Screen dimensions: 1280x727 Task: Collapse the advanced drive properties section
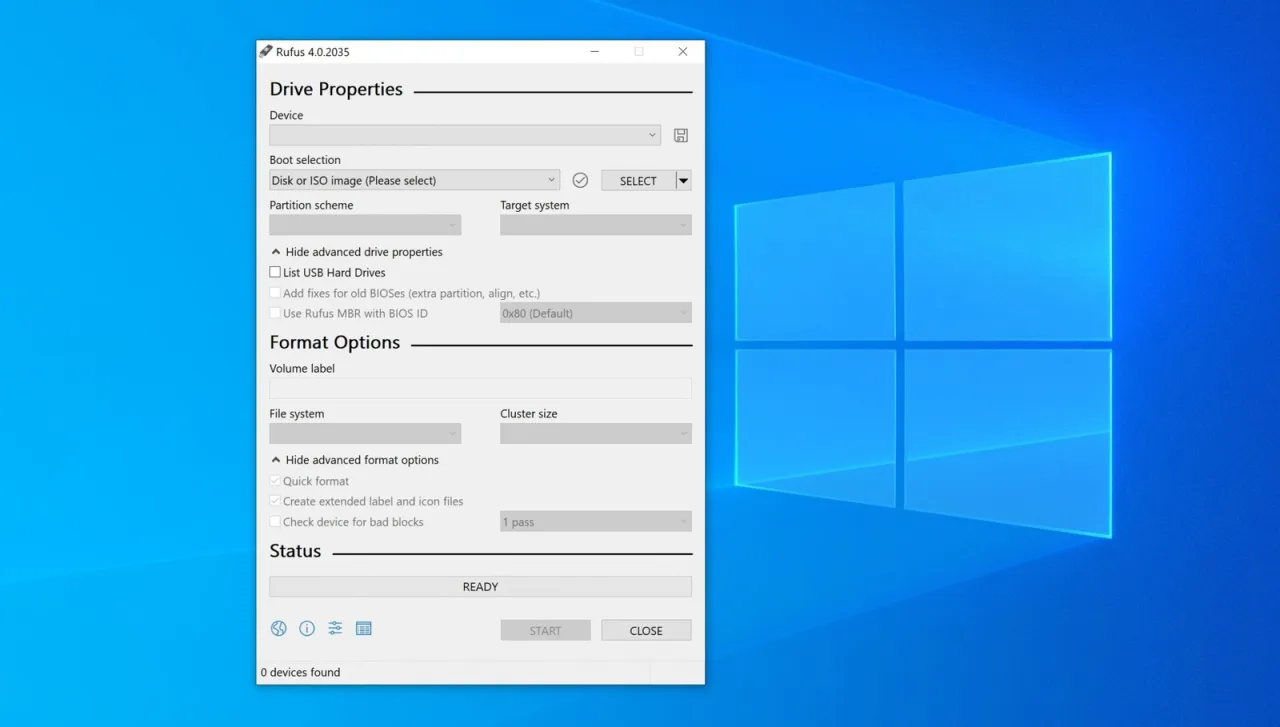click(356, 251)
